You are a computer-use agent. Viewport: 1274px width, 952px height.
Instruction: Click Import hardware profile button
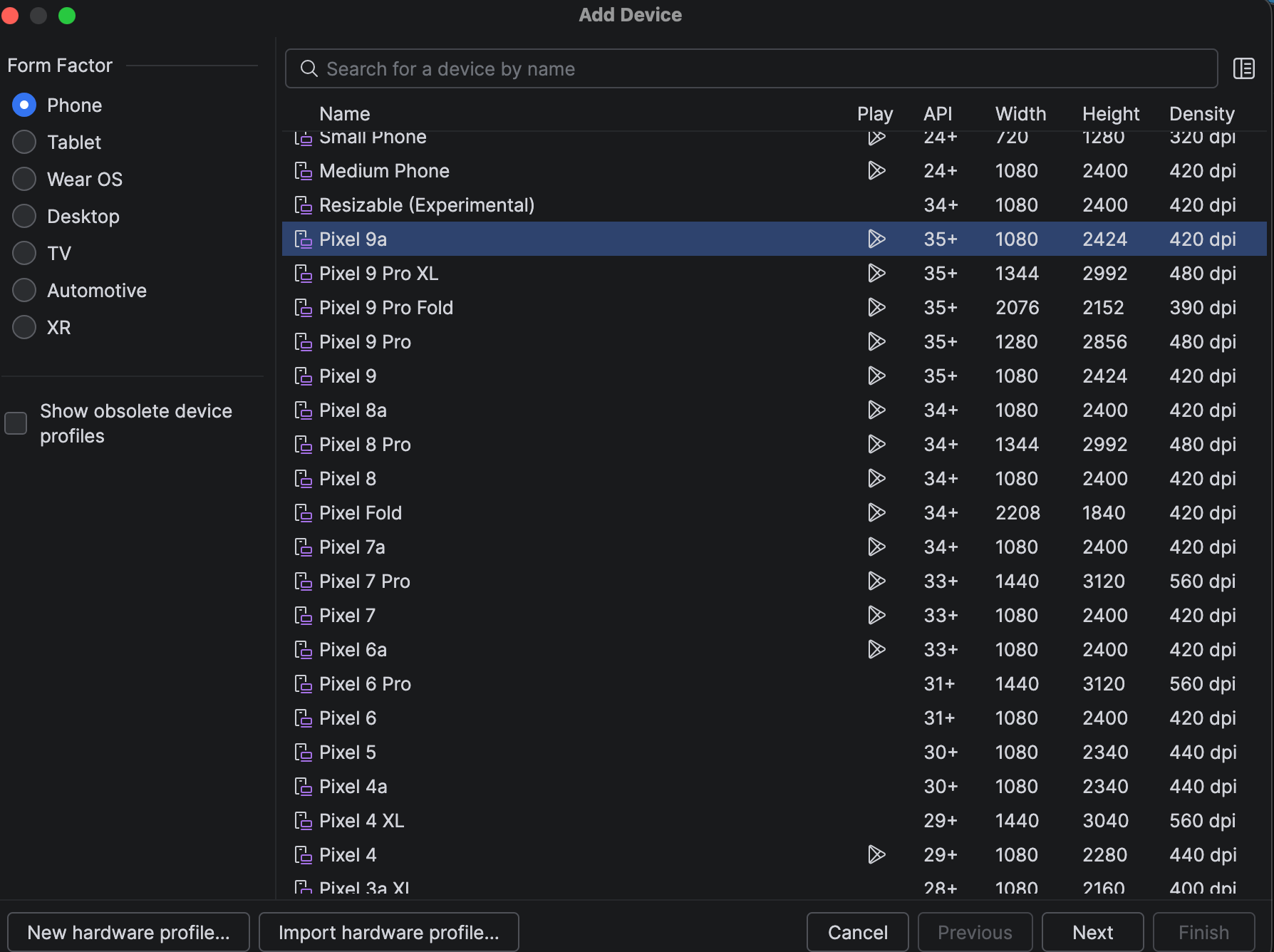click(389, 932)
